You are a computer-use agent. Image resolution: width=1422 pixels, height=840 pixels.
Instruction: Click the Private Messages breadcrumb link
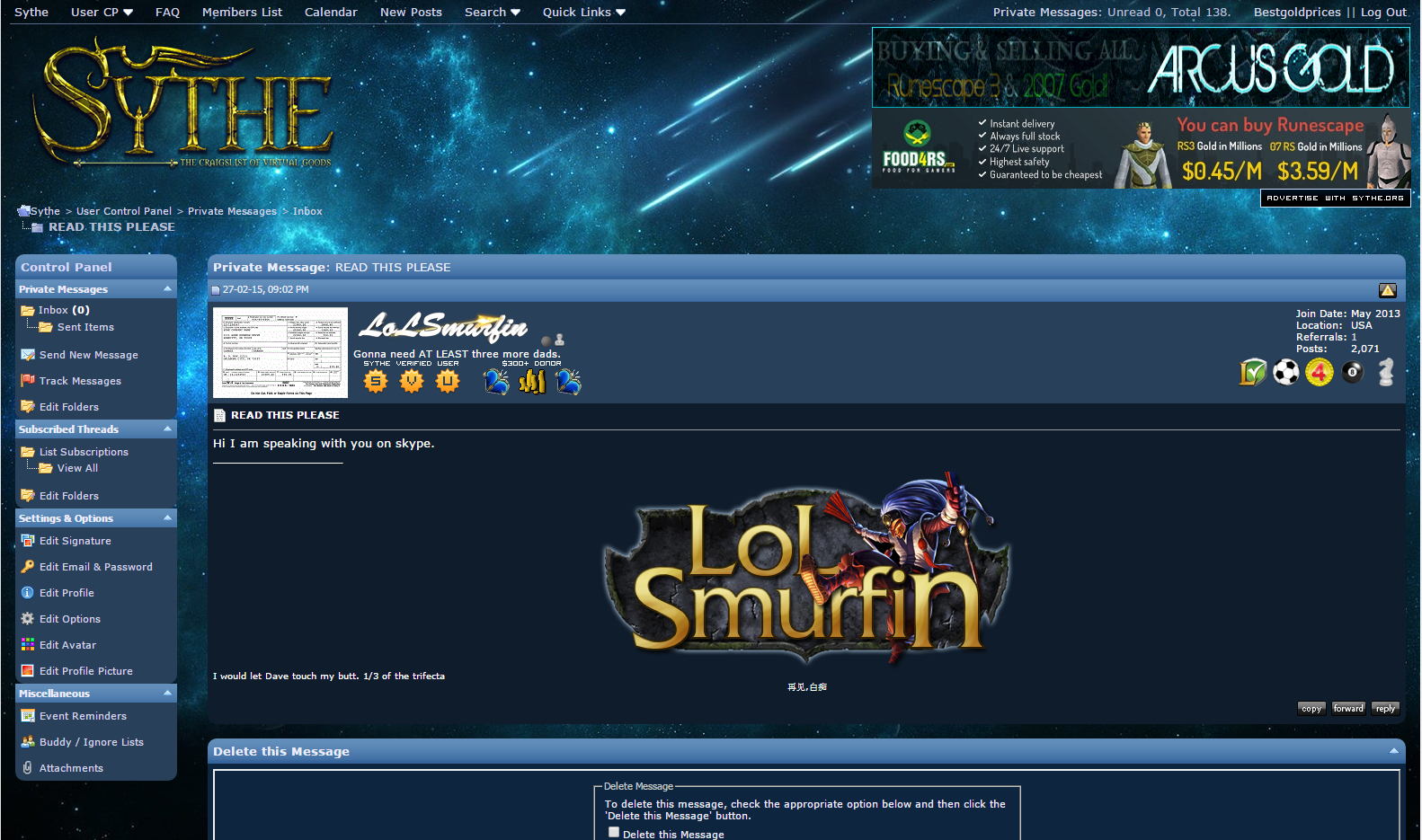[232, 211]
